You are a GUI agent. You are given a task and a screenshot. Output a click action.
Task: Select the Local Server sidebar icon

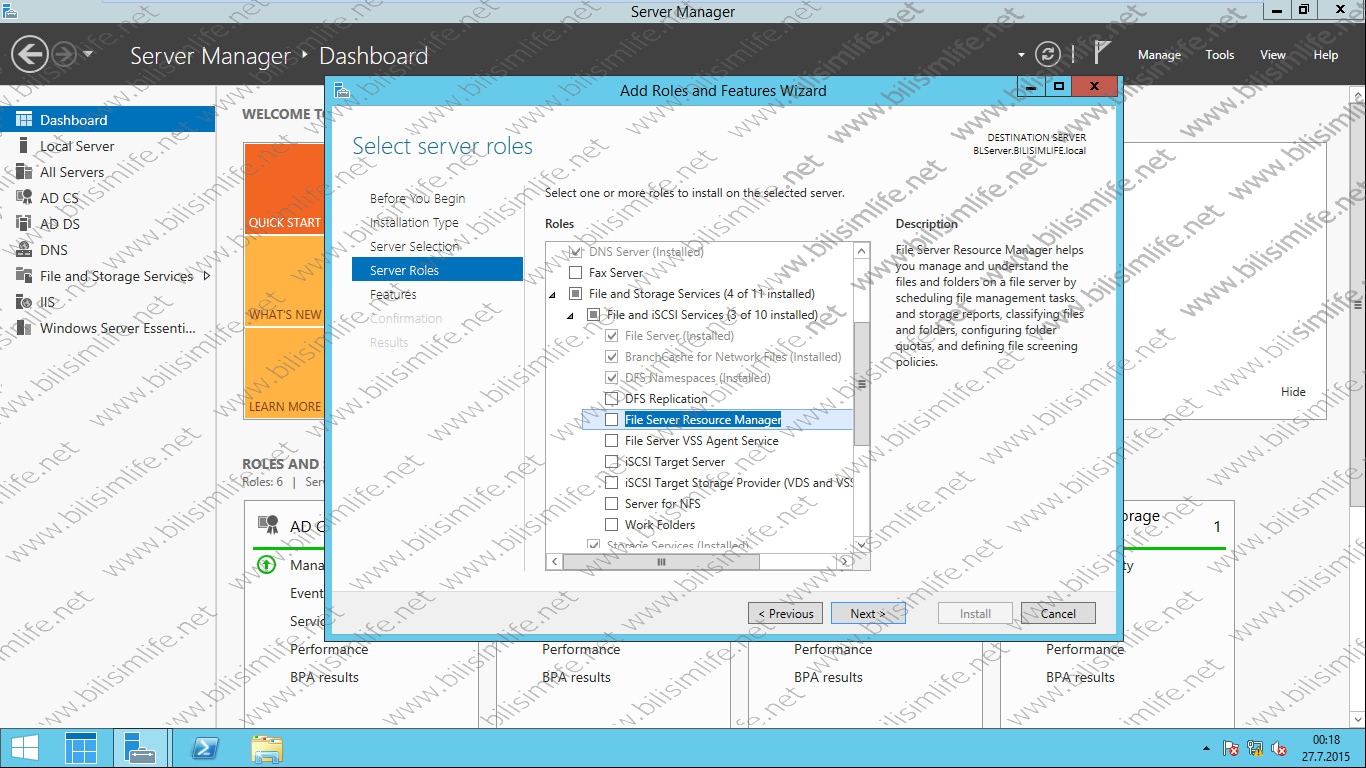pos(23,146)
